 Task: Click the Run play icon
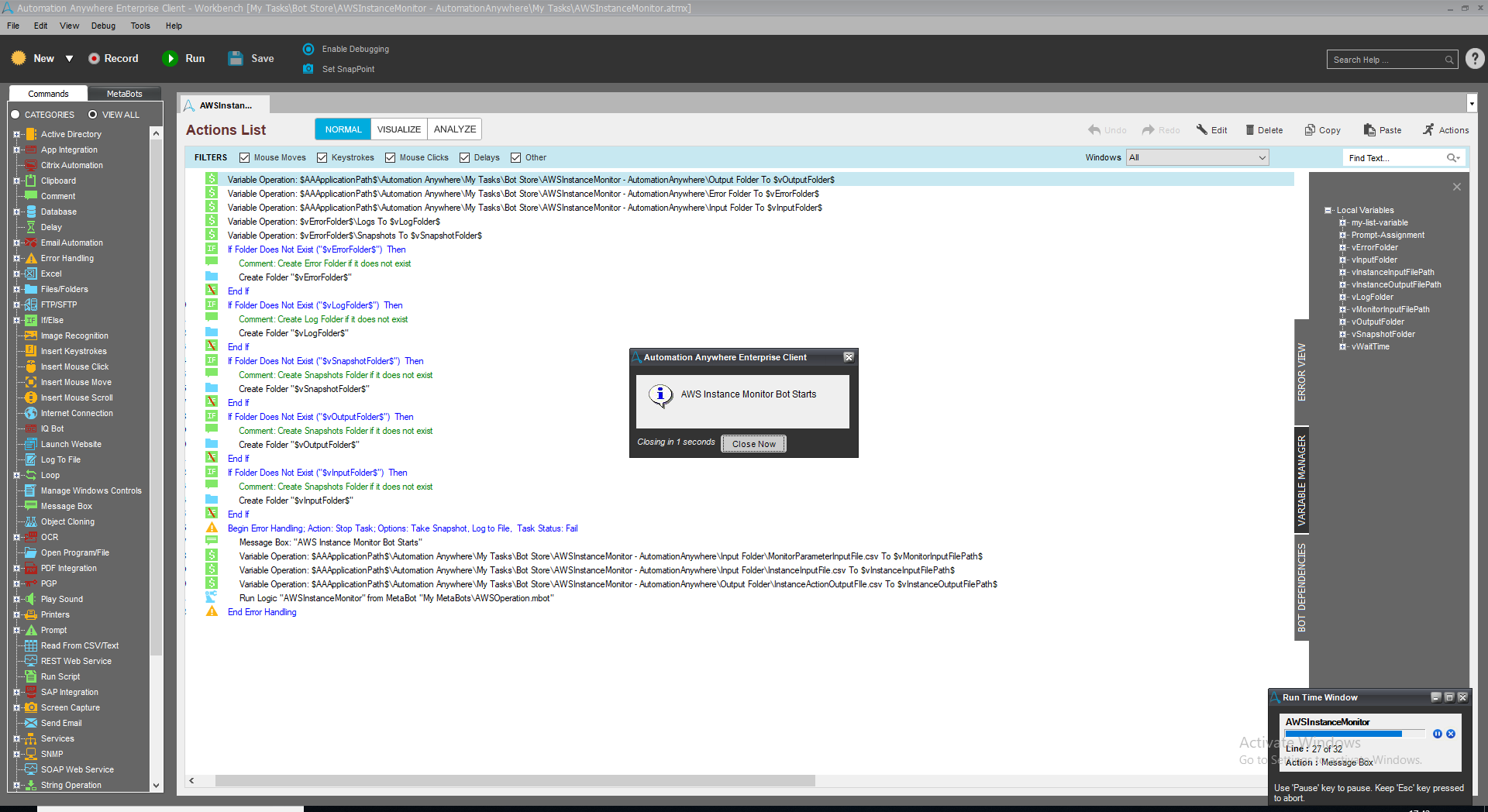pos(170,58)
